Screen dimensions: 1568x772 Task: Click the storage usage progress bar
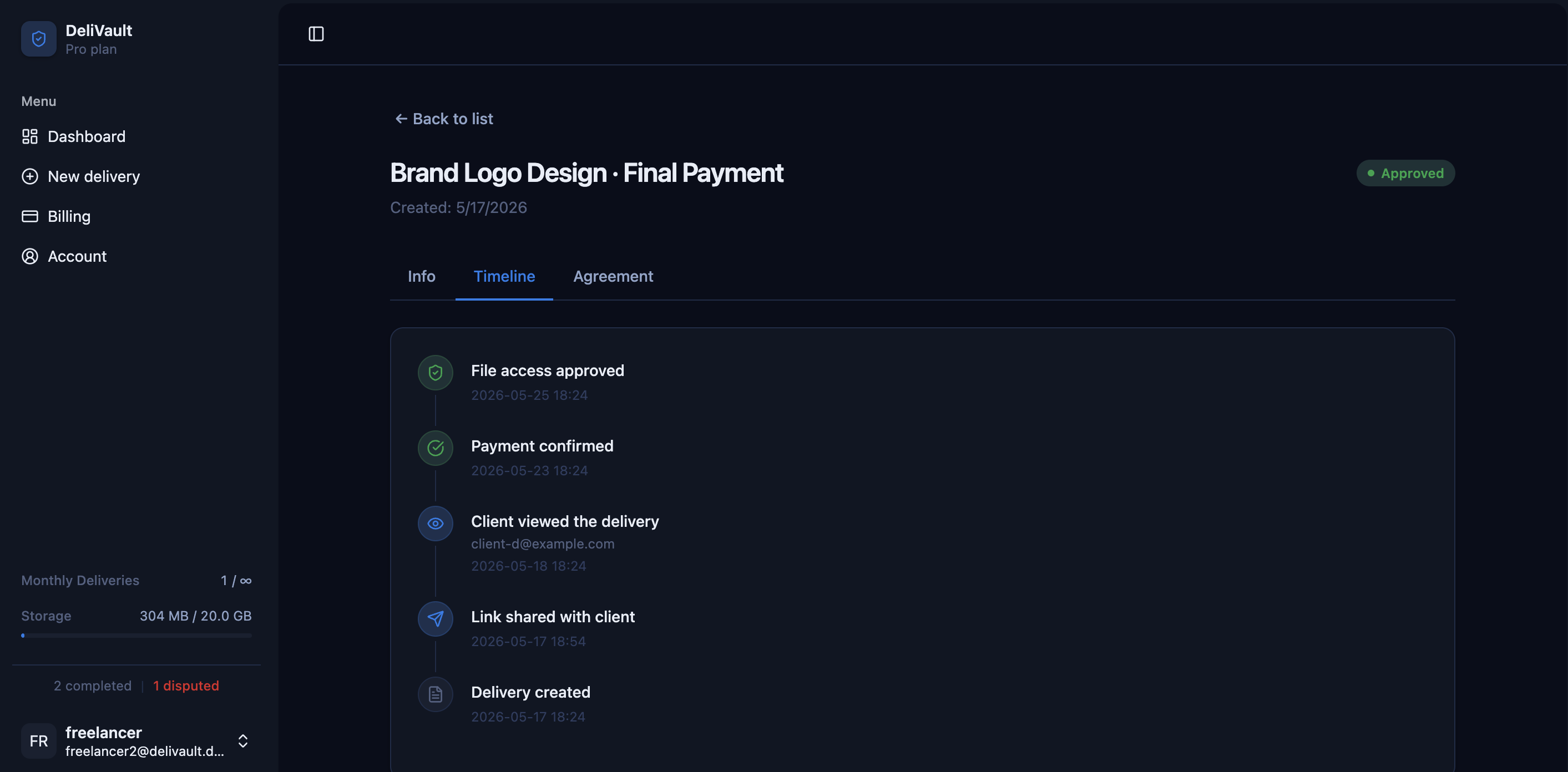click(x=136, y=636)
